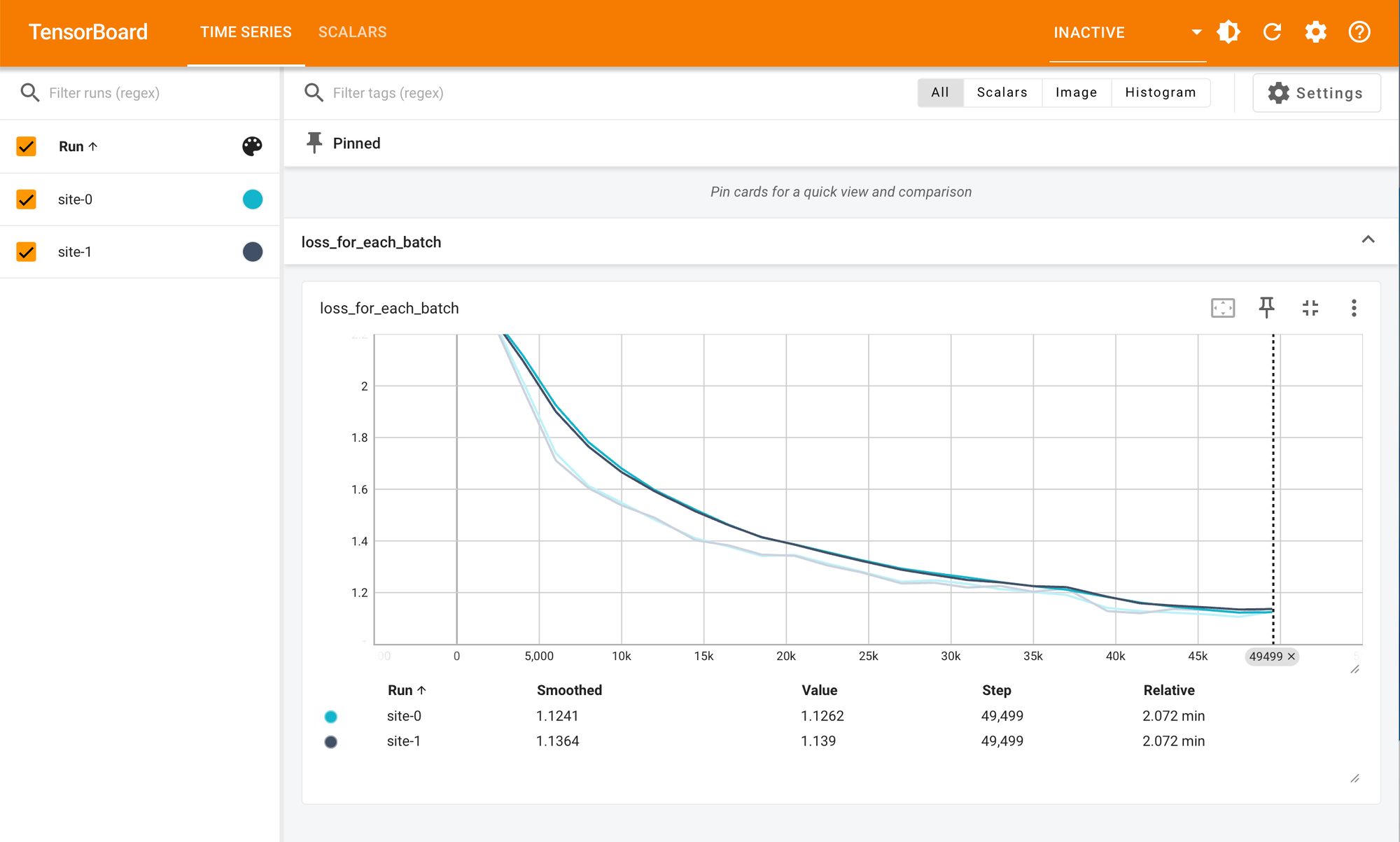1400x842 pixels.
Task: Toggle the all-runs header checkbox
Action: (27, 146)
